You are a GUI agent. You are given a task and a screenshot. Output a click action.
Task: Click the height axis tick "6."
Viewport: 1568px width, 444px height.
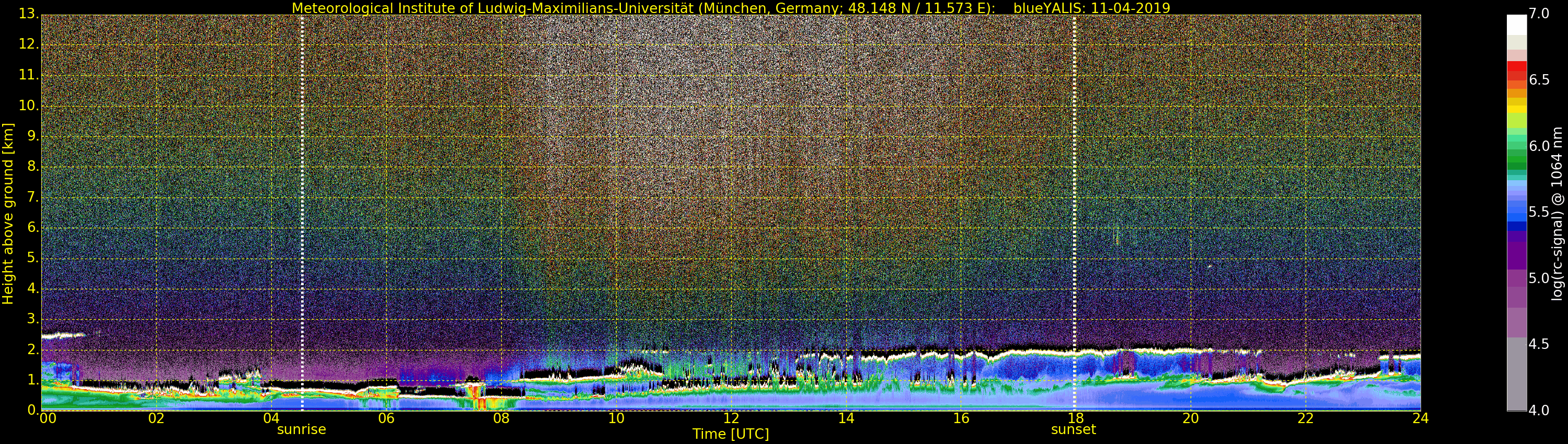(33, 227)
